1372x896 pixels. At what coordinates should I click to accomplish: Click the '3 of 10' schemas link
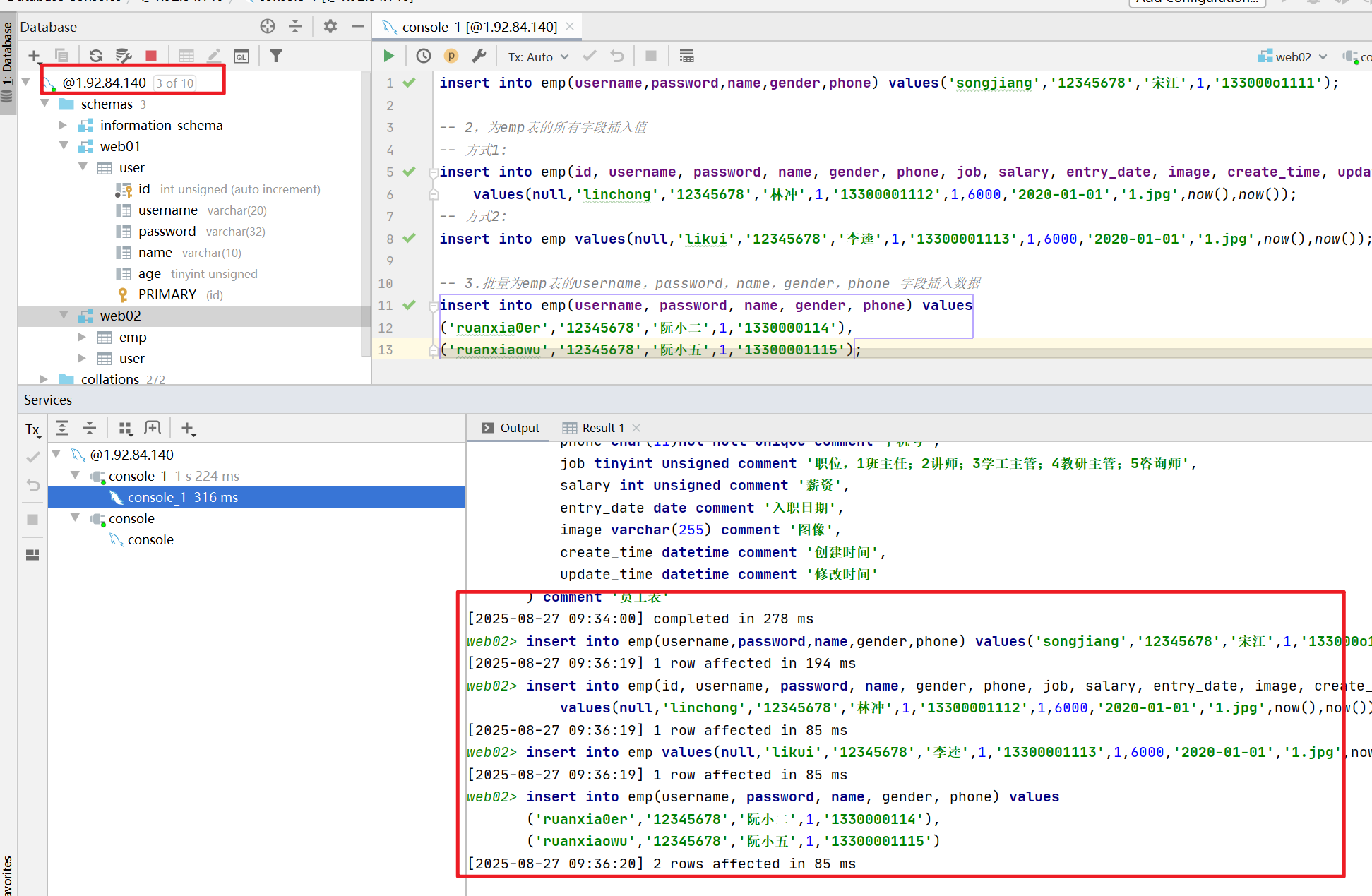[175, 83]
